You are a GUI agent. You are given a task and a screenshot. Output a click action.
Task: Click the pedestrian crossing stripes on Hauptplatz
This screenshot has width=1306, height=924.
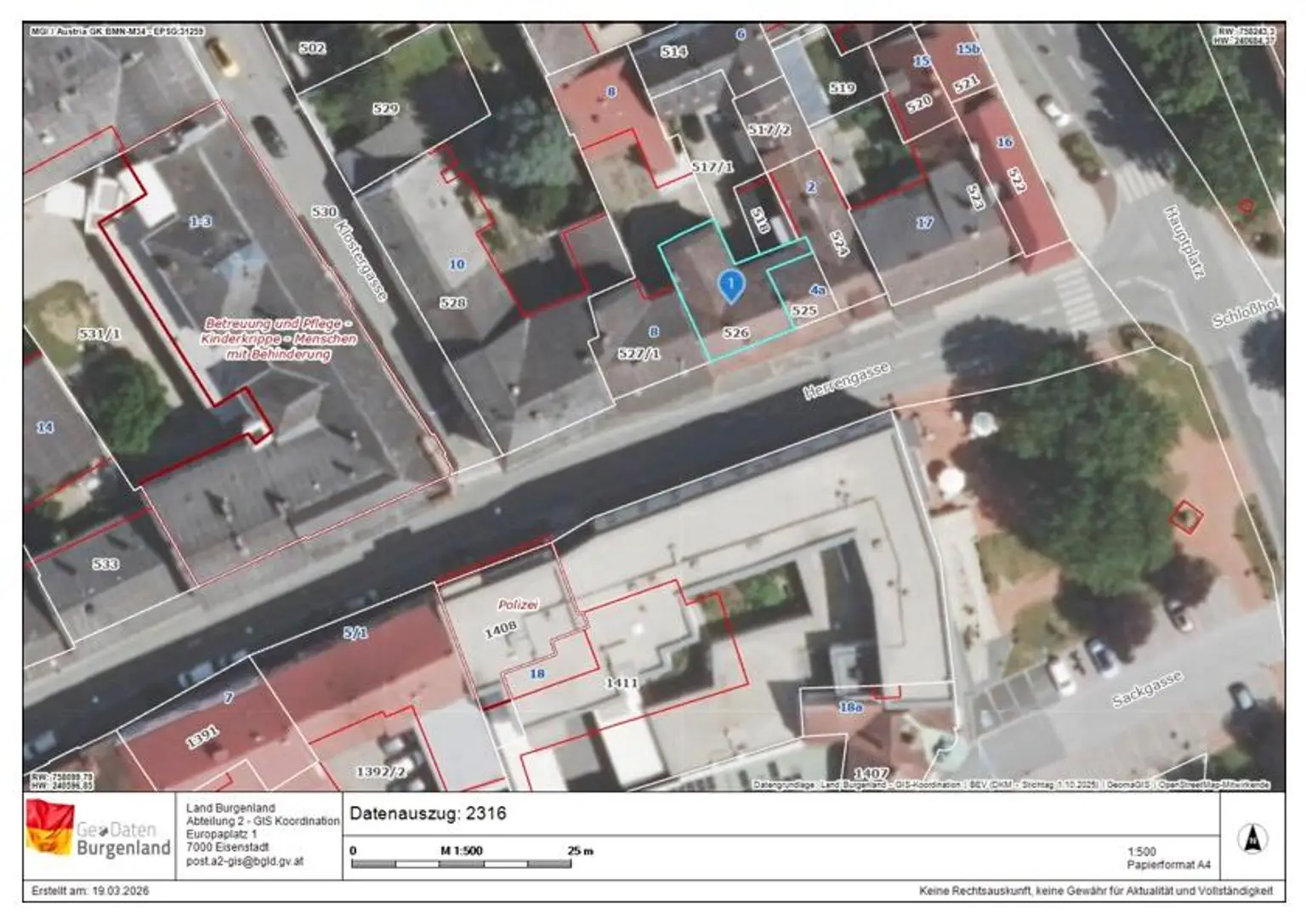[1076, 298]
